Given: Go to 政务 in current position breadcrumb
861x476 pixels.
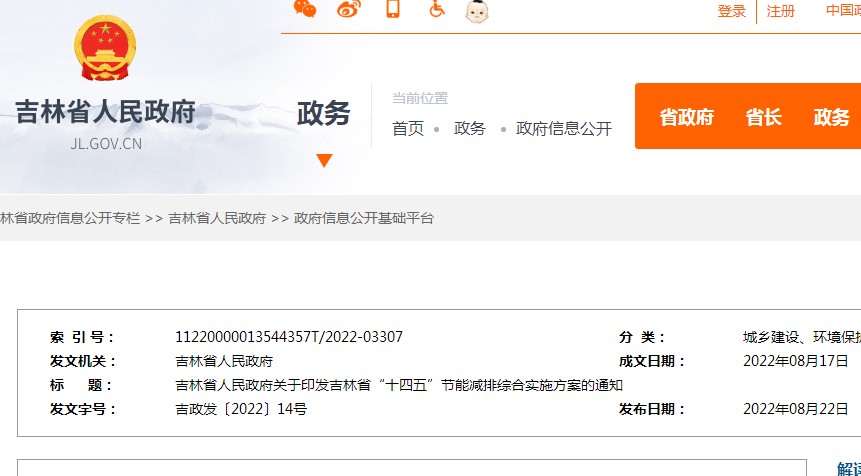Looking at the screenshot, I should click(470, 129).
